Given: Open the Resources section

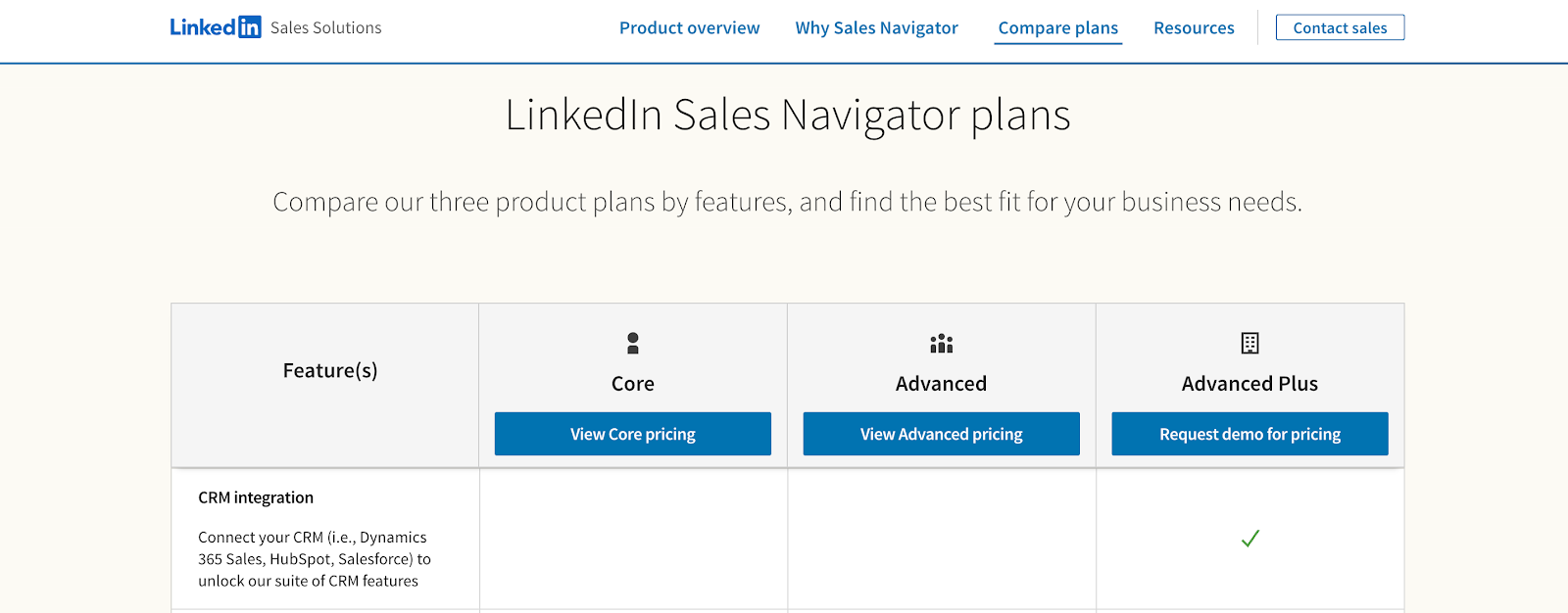Looking at the screenshot, I should [x=1194, y=27].
